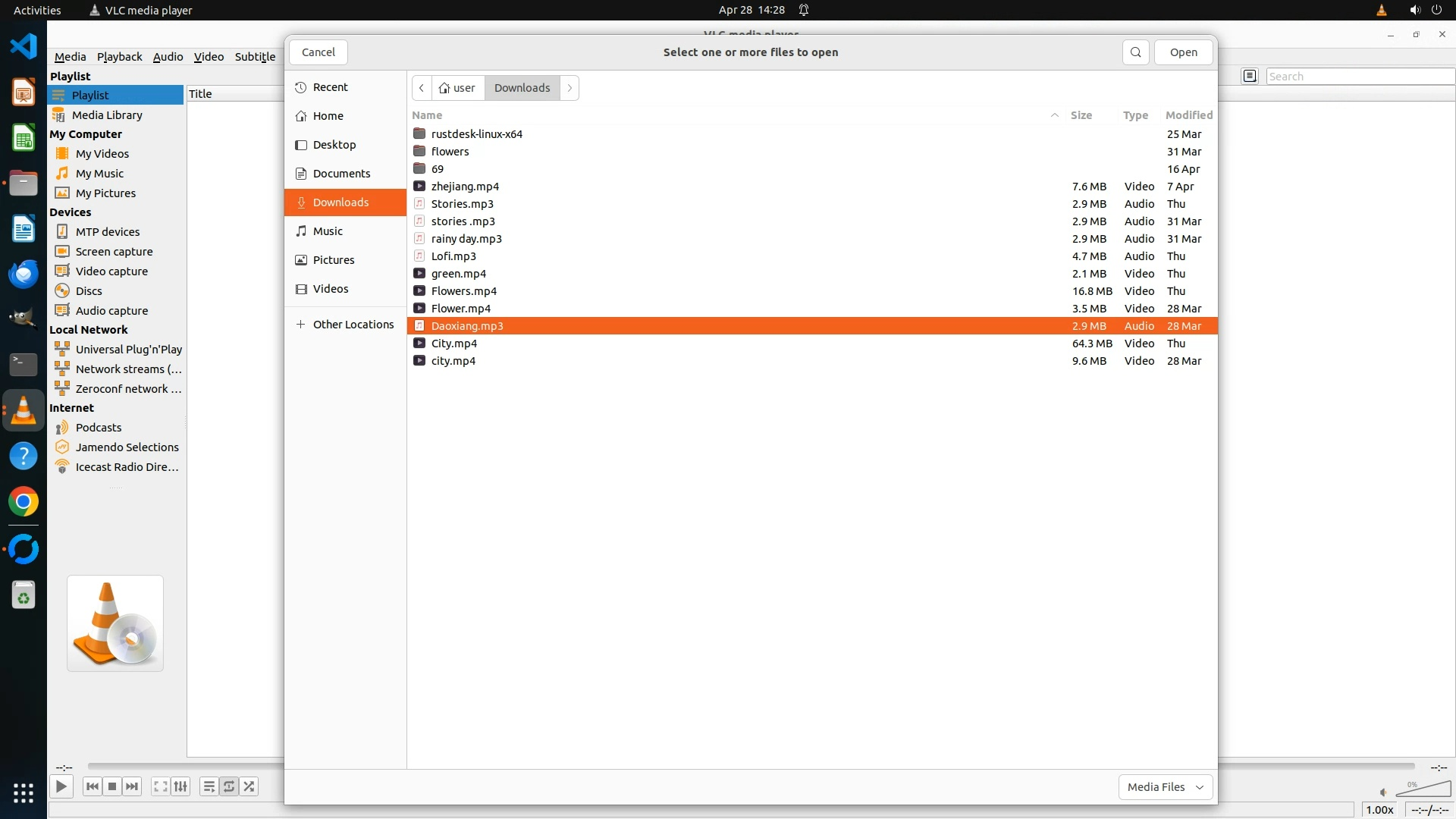Toggle random shuffle playback button

(249, 786)
